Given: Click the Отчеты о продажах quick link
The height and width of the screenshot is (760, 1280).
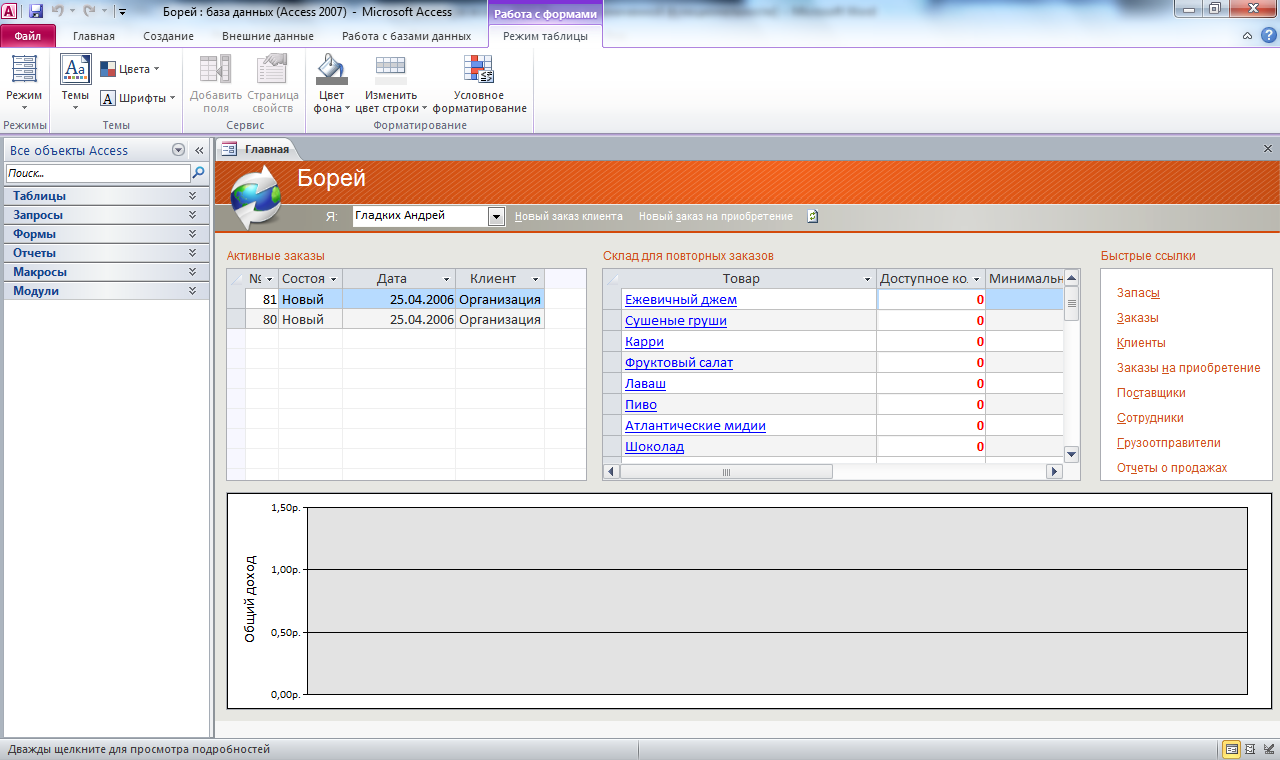Looking at the screenshot, I should (1172, 468).
